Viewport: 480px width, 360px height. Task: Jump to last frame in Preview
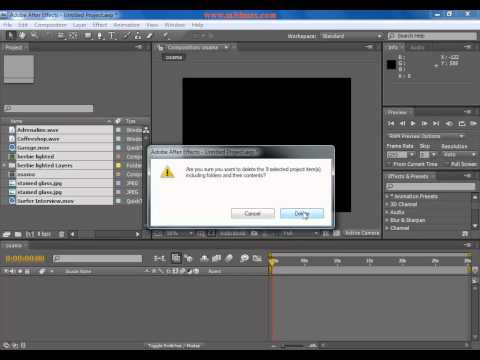point(436,124)
